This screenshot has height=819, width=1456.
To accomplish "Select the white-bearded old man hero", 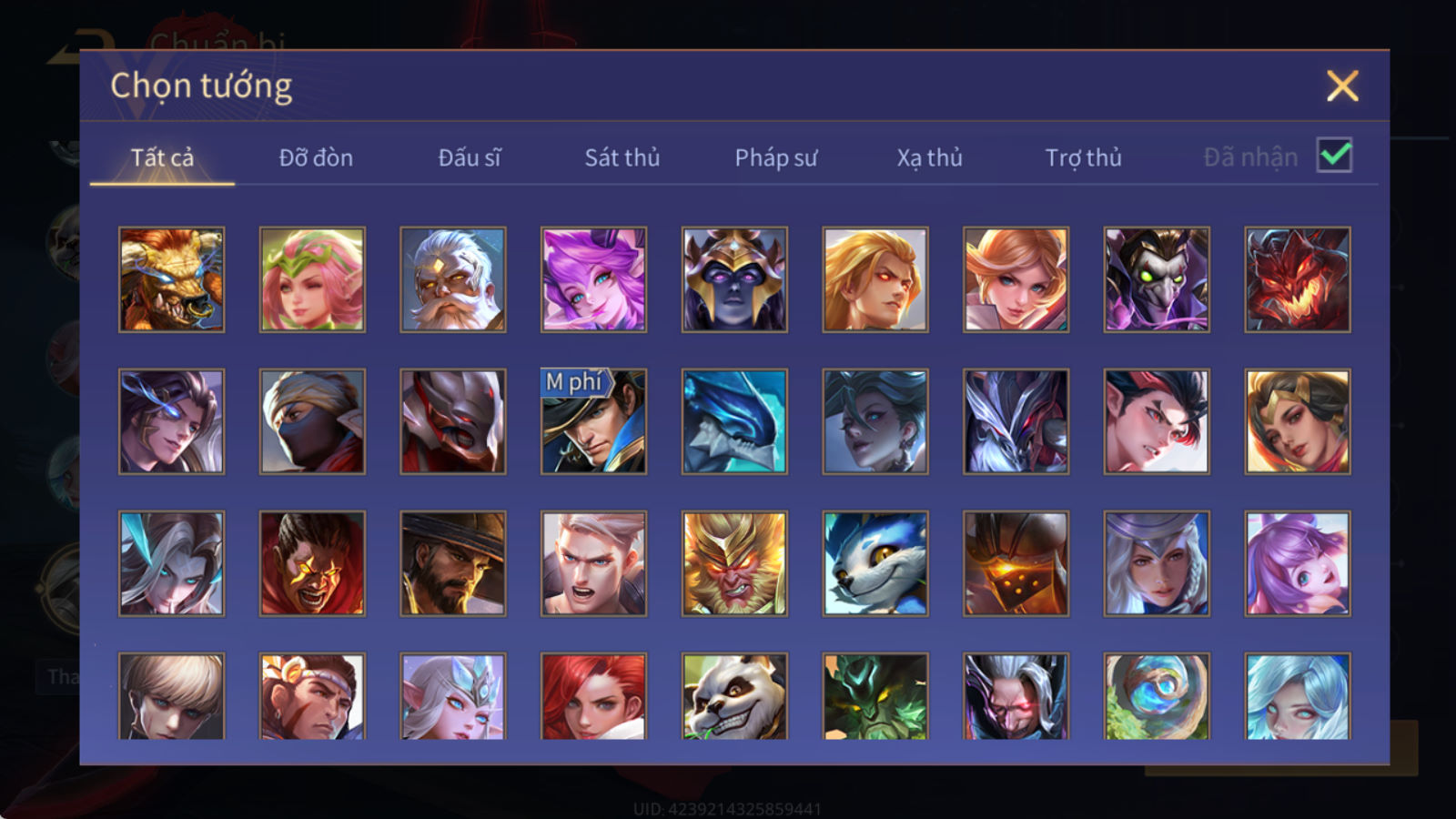I will [x=453, y=279].
